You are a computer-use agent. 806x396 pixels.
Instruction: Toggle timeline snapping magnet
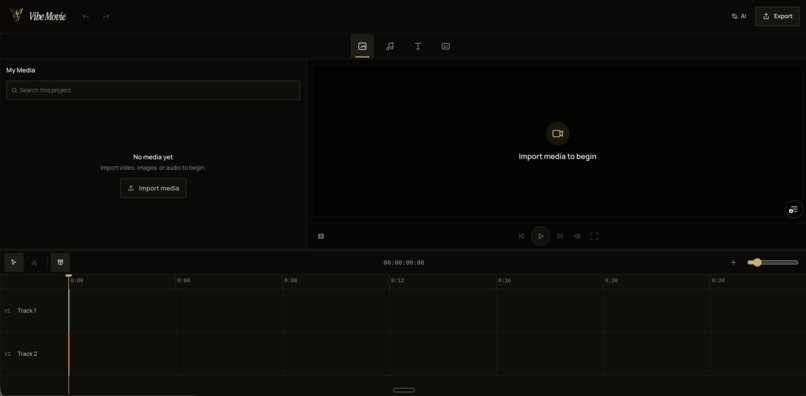coord(61,262)
